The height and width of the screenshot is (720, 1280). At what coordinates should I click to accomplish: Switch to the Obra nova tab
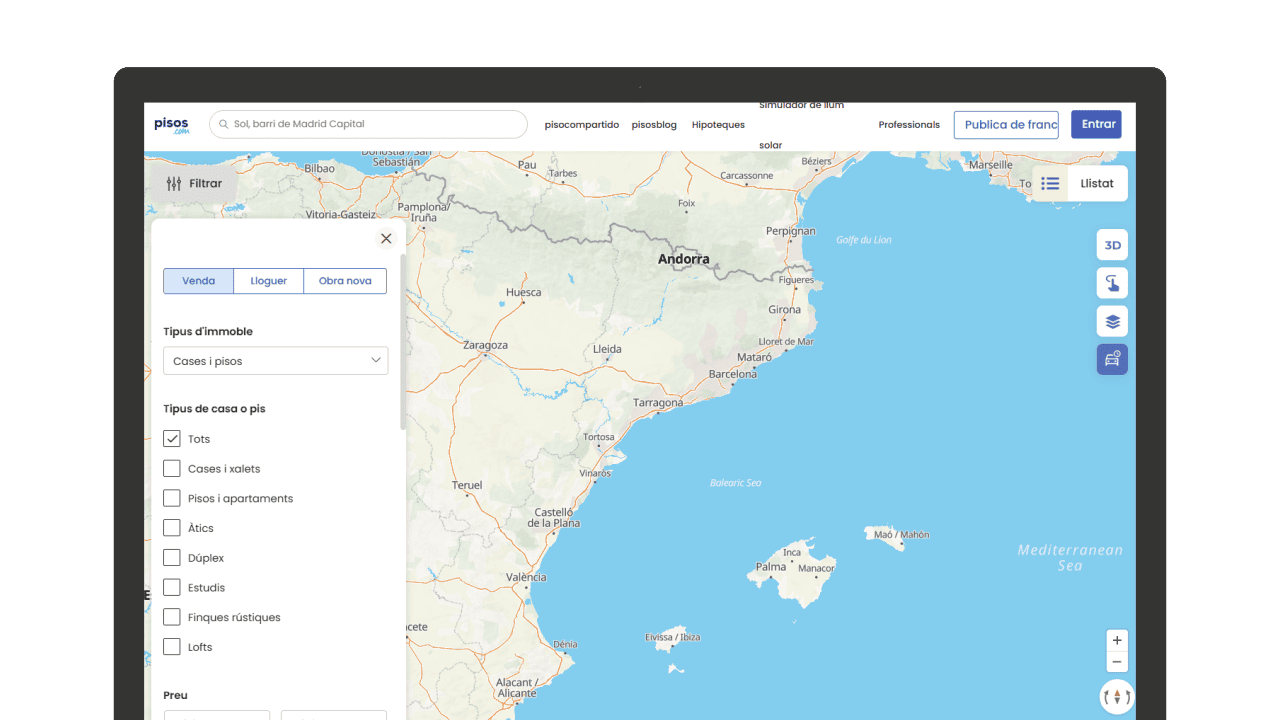tap(345, 281)
